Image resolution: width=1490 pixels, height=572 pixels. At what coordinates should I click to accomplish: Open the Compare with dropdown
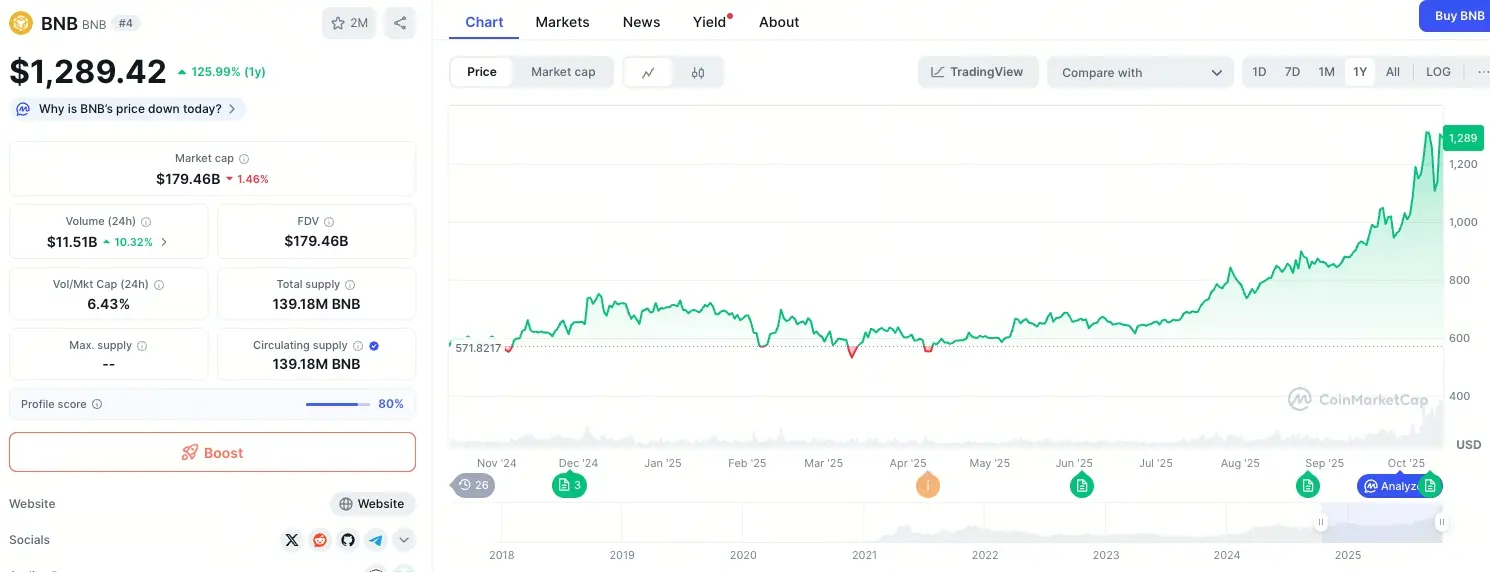tap(1140, 72)
